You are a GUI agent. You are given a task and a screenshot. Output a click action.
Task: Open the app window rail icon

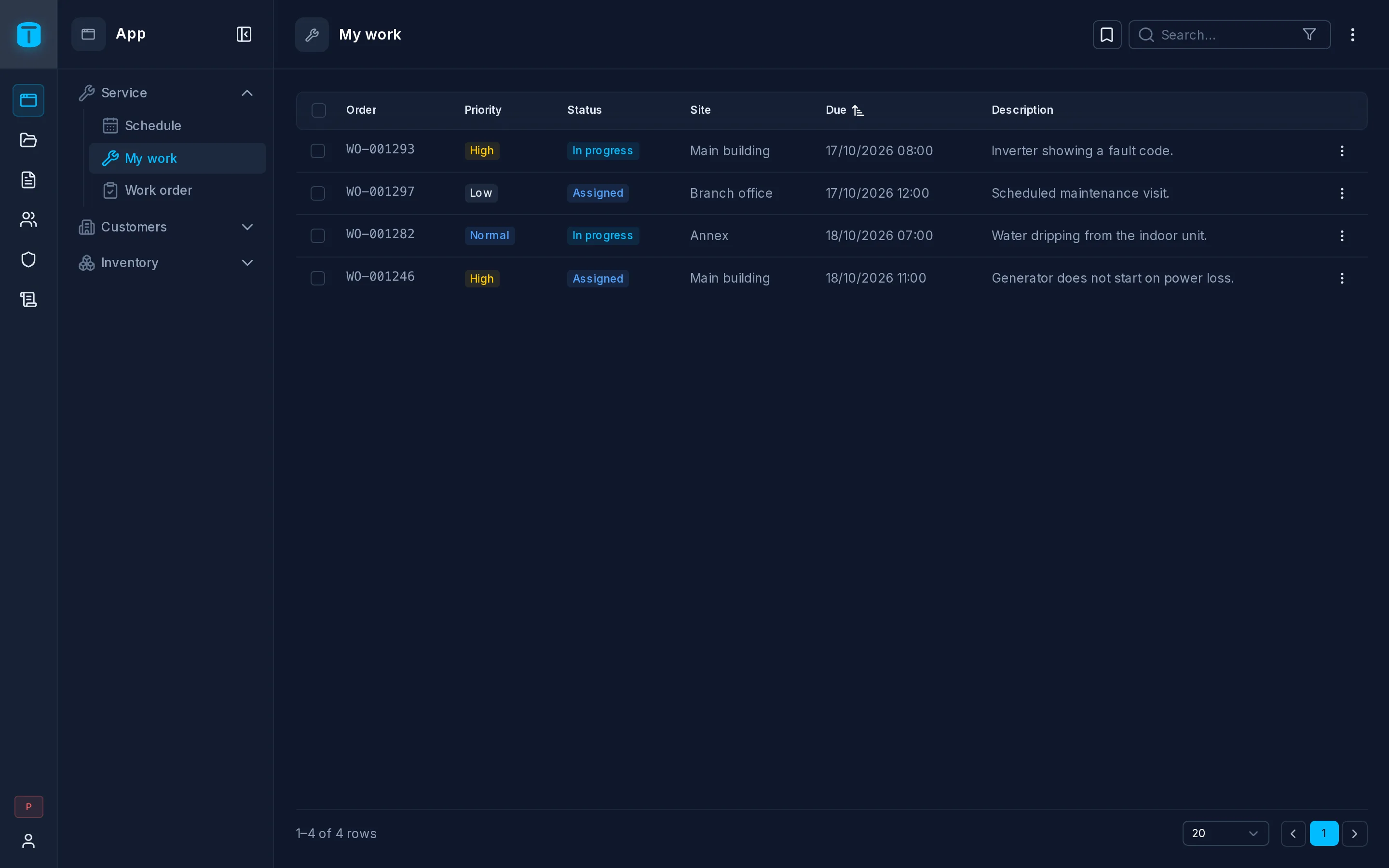(29, 100)
